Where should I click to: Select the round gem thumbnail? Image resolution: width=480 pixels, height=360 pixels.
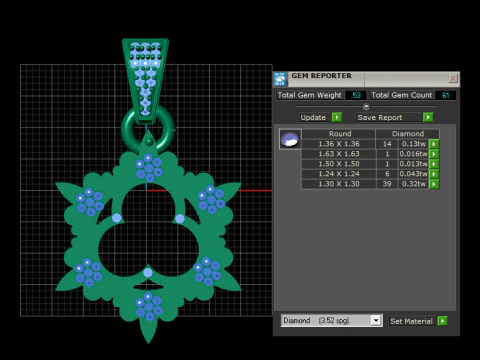(x=290, y=139)
